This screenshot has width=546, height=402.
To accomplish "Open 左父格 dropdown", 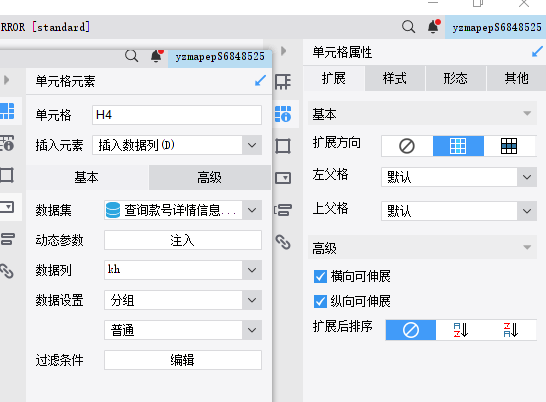I will click(x=527, y=177).
